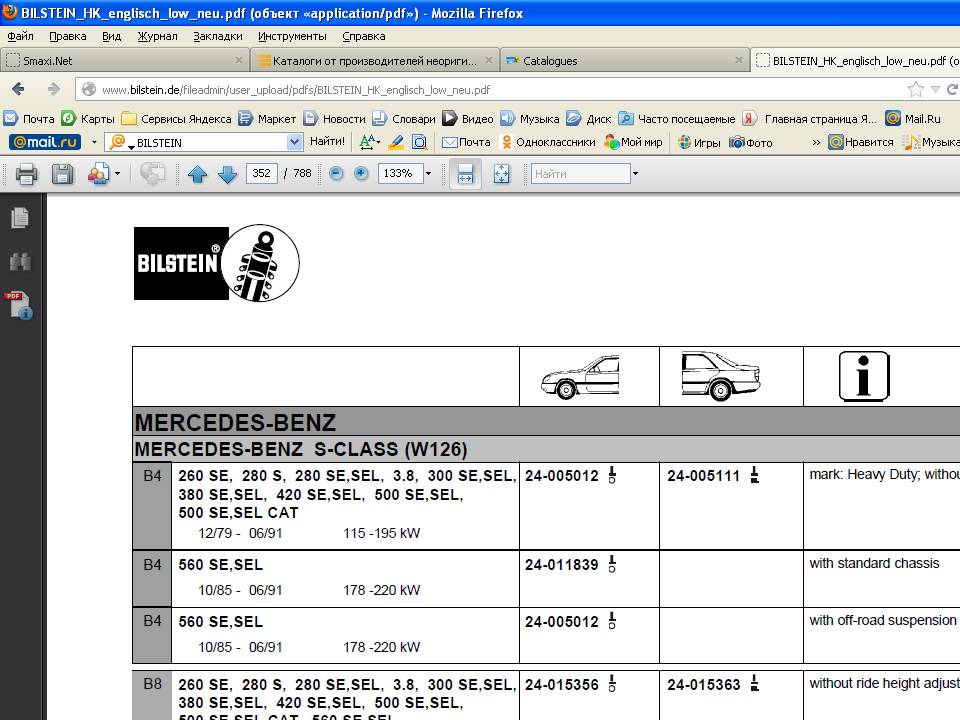Switch to the Catalogues tab
This screenshot has height=720, width=960.
coord(624,61)
